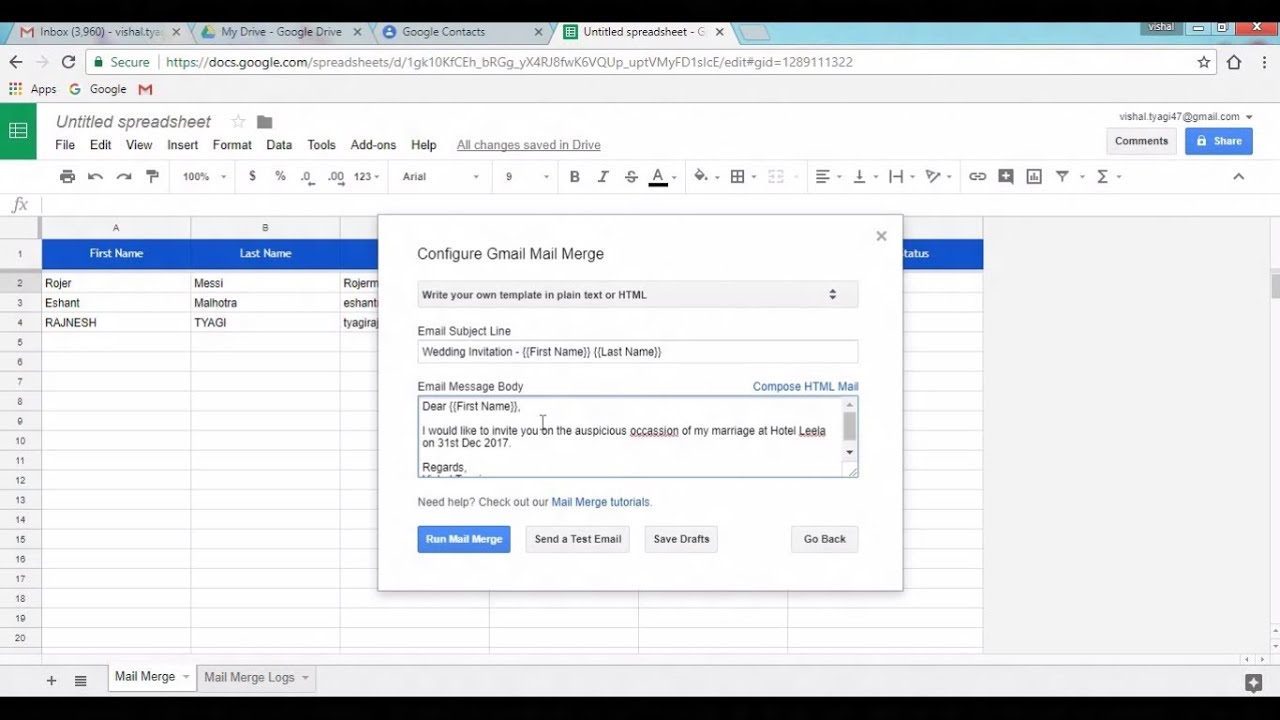This screenshot has height=720, width=1280.
Task: Expand the Mail Merge Logs tab menu
Action: [305, 677]
